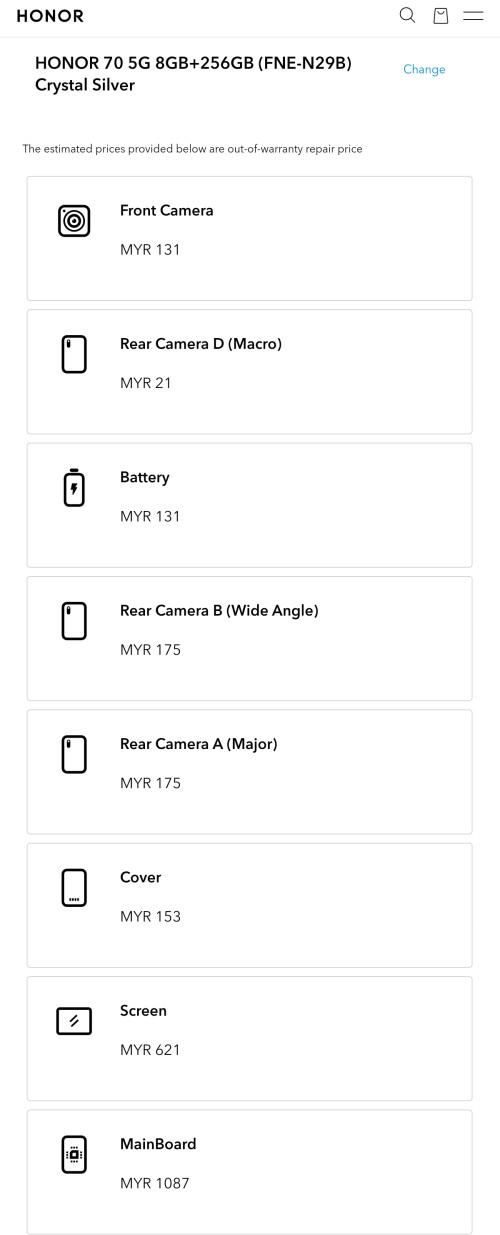Select the Battery MYR 131 price
500x1235 pixels.
click(x=150, y=516)
